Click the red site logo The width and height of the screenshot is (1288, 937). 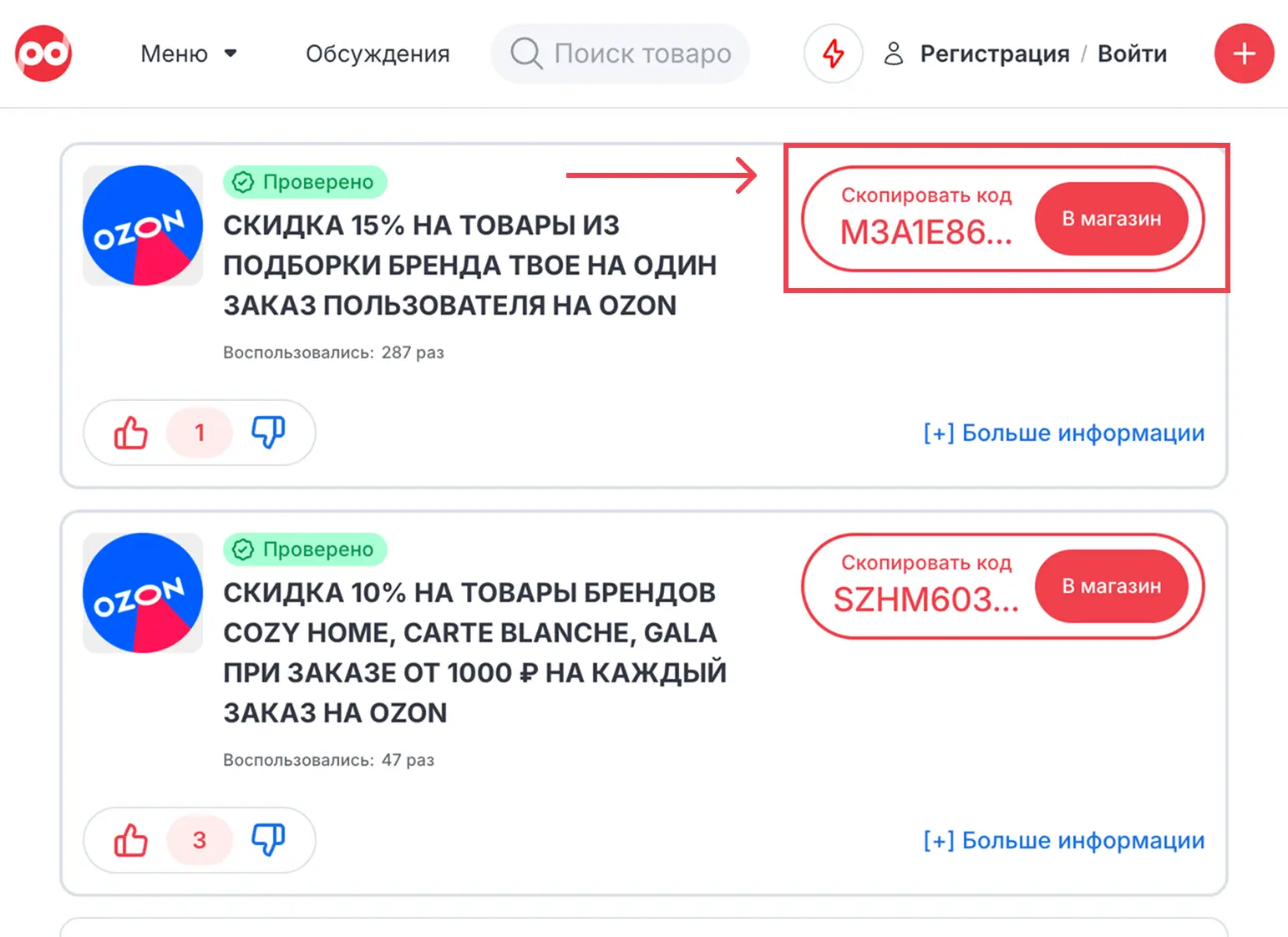coord(43,53)
